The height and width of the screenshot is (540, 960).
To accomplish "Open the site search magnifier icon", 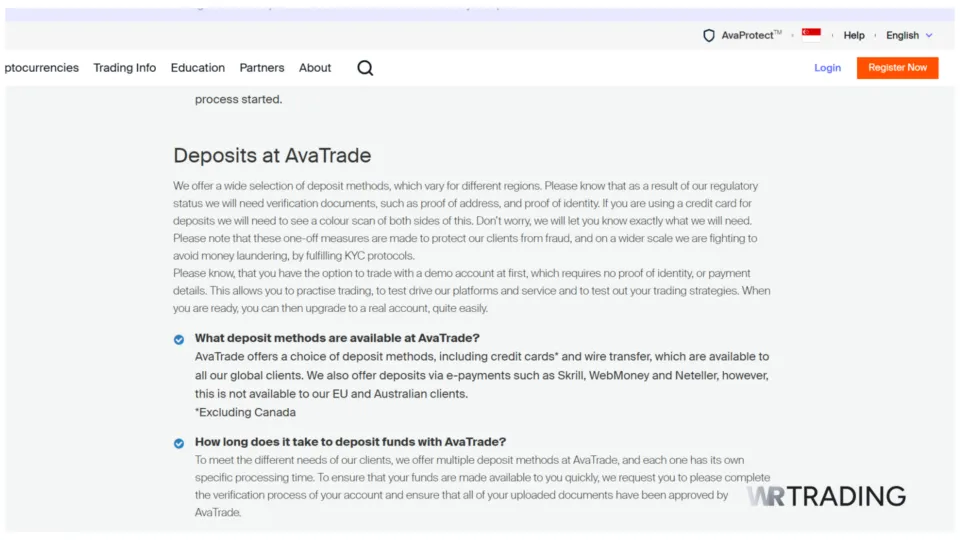I will pyautogui.click(x=365, y=68).
